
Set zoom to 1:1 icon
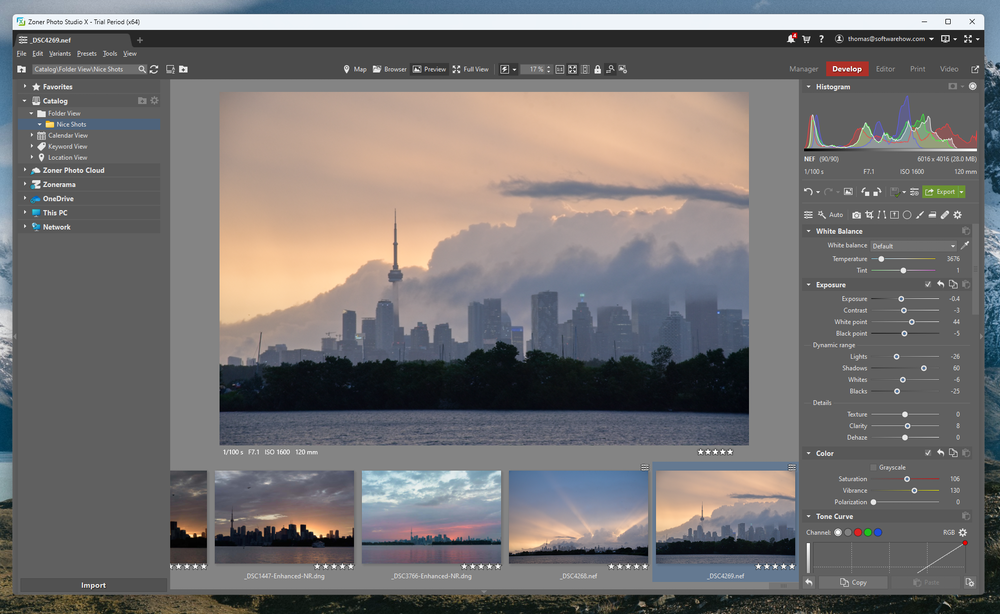pyautogui.click(x=559, y=69)
